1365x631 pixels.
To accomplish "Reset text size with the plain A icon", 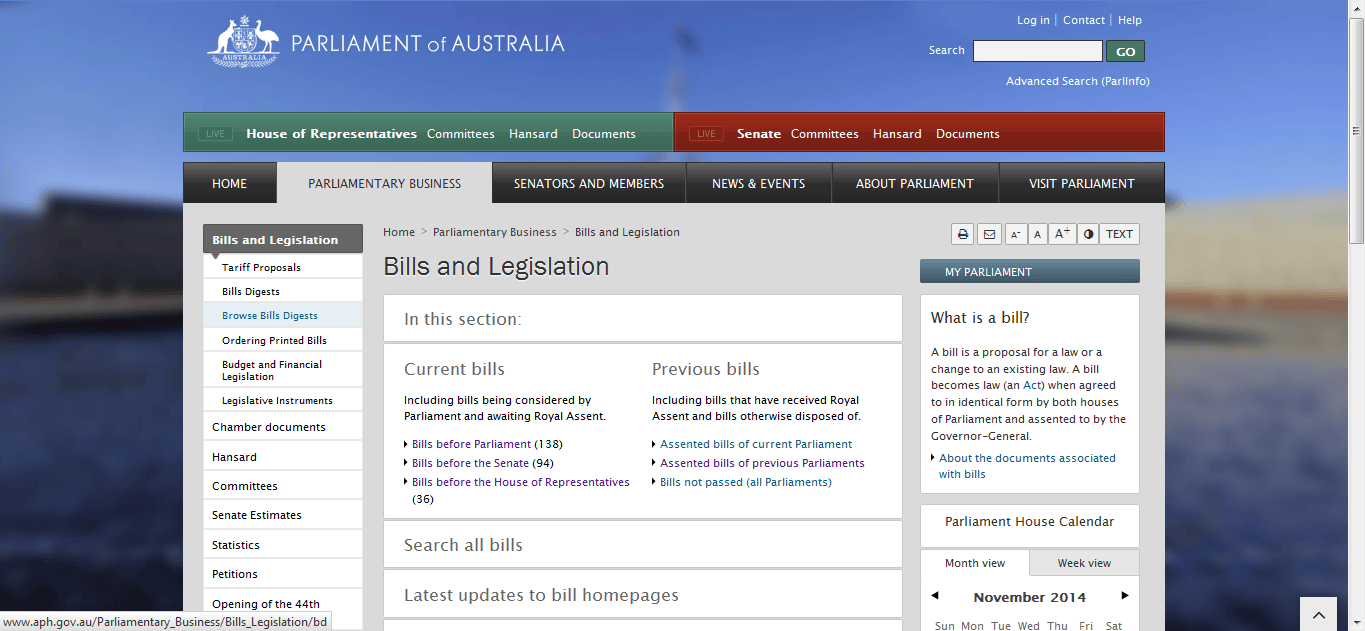I will [1037, 234].
